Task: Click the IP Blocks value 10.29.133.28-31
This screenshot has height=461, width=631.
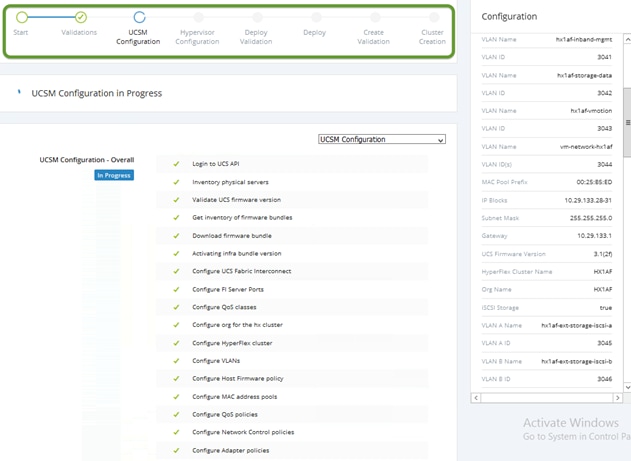Action: 588,200
